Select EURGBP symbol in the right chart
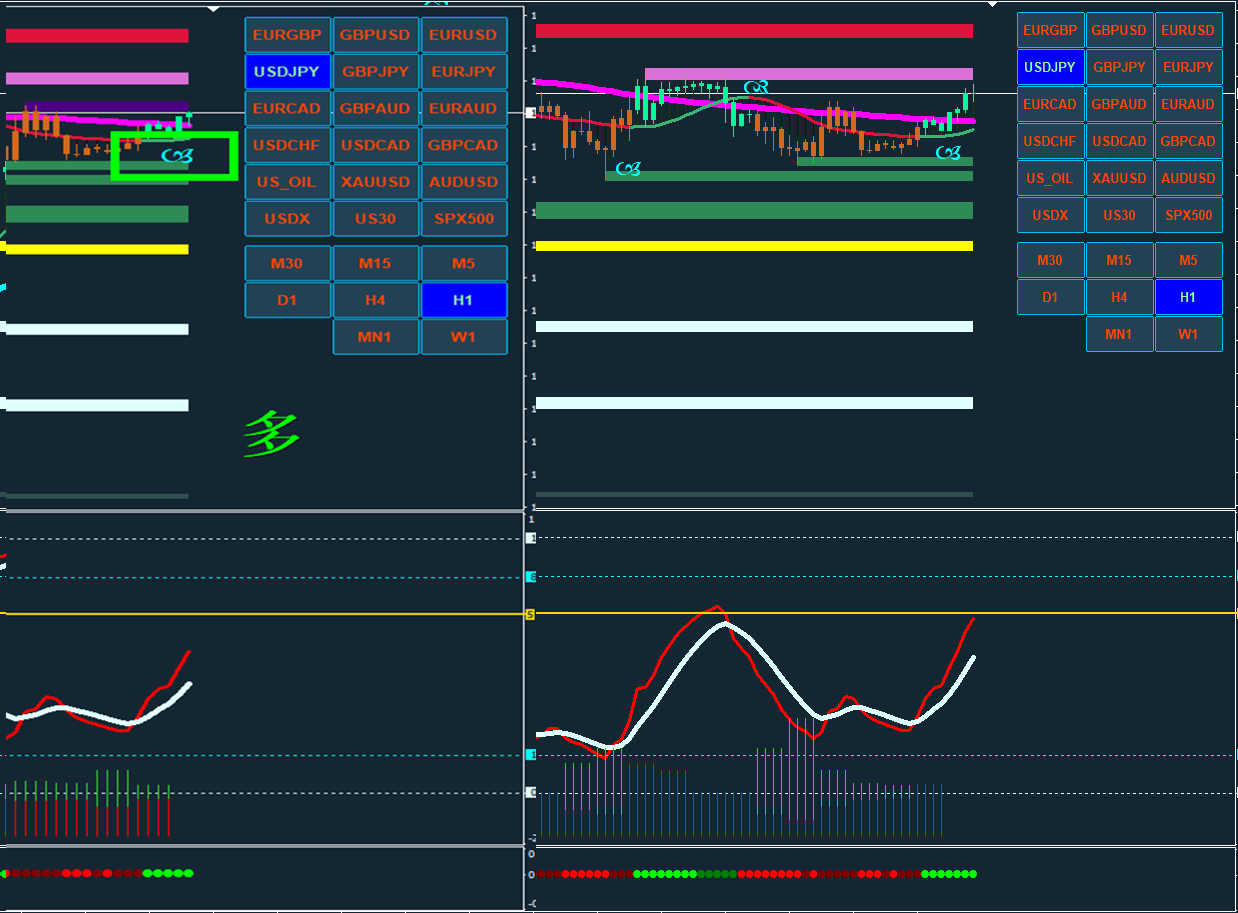 [x=1050, y=30]
